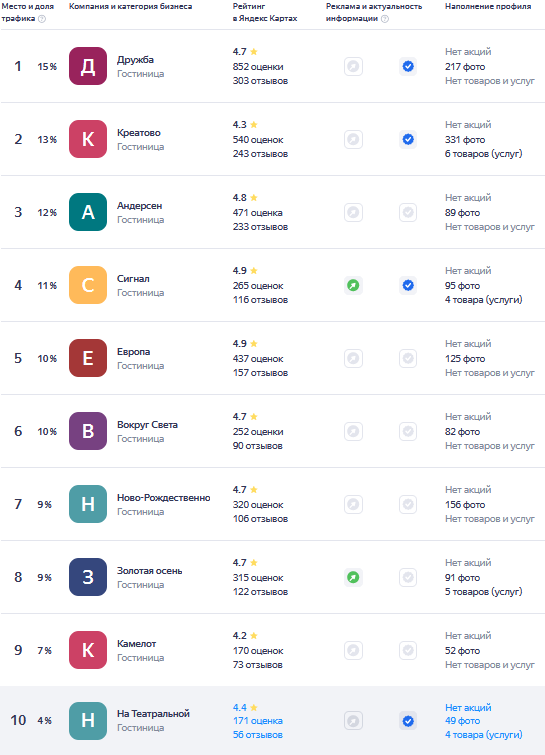Click the grey advertising icon for Камелот
This screenshot has height=755, width=545.
pyautogui.click(x=353, y=651)
